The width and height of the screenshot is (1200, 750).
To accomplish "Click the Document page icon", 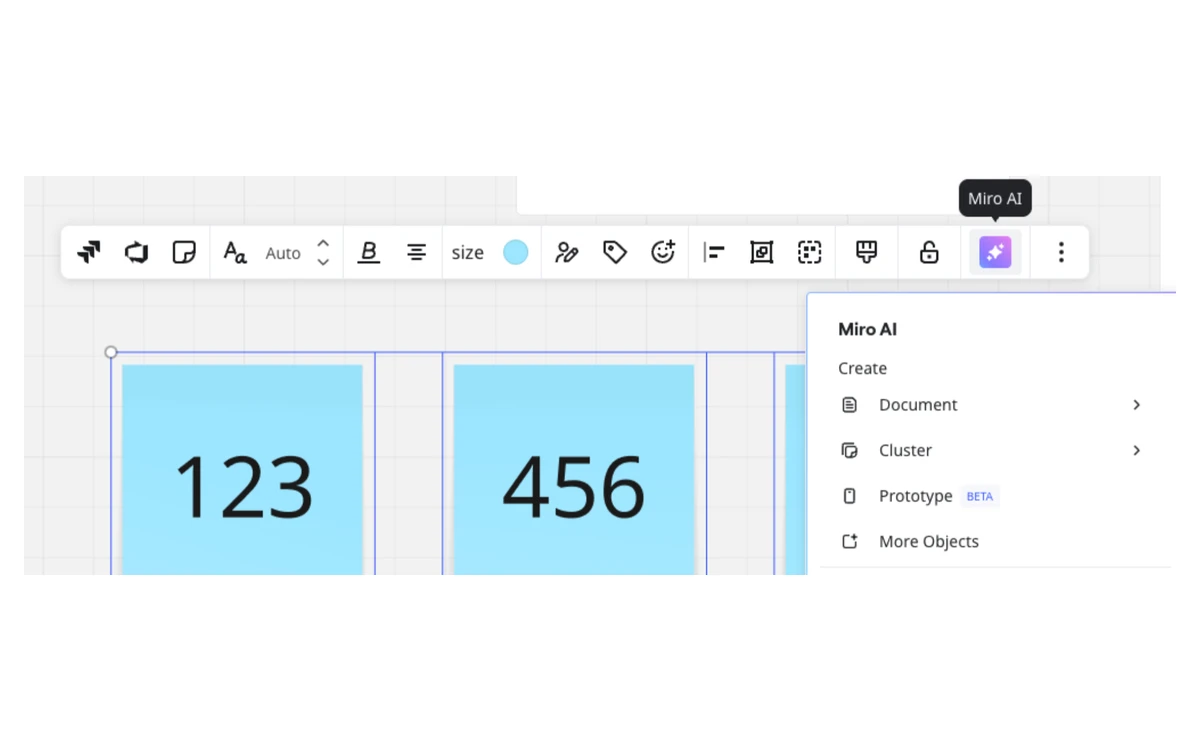I will [850, 405].
